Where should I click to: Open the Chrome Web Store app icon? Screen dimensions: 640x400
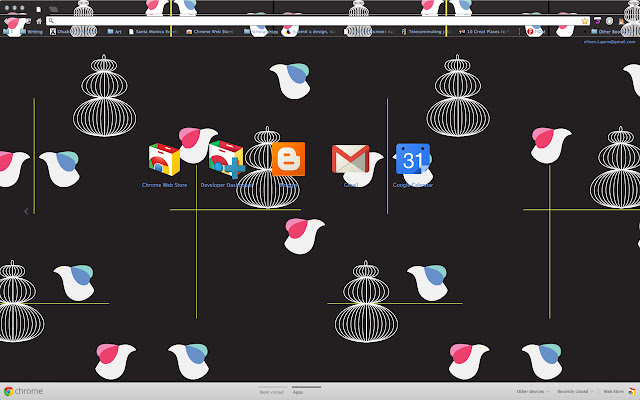164,159
